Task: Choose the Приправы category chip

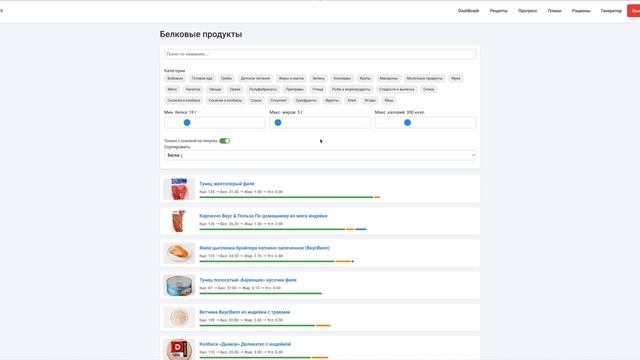Action: [x=295, y=89]
